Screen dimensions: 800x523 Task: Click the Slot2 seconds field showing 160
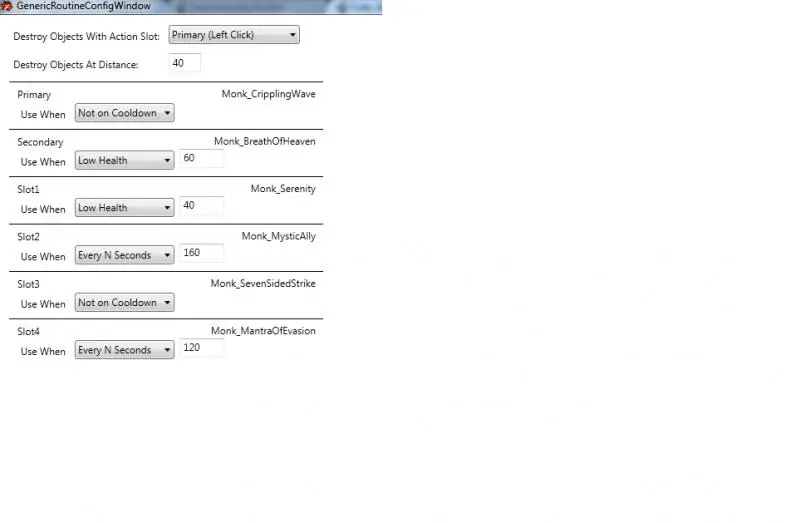201,253
